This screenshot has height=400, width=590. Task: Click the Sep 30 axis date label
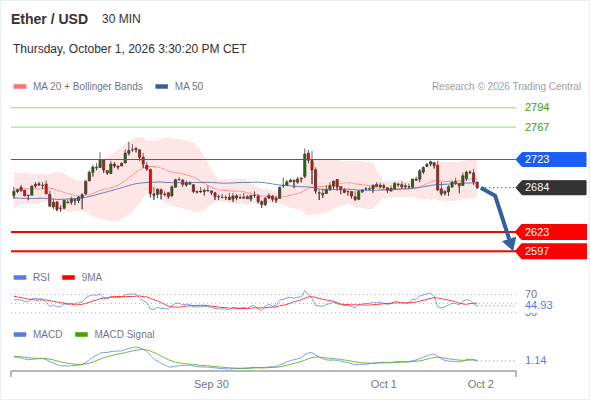211,384
